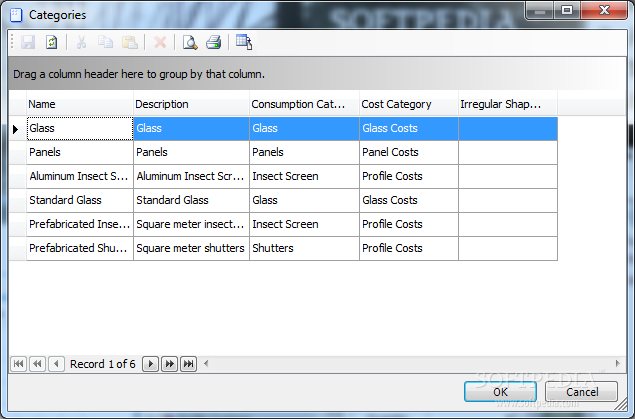Go to next page of records
Image resolution: width=635 pixels, height=419 pixels.
click(170, 364)
